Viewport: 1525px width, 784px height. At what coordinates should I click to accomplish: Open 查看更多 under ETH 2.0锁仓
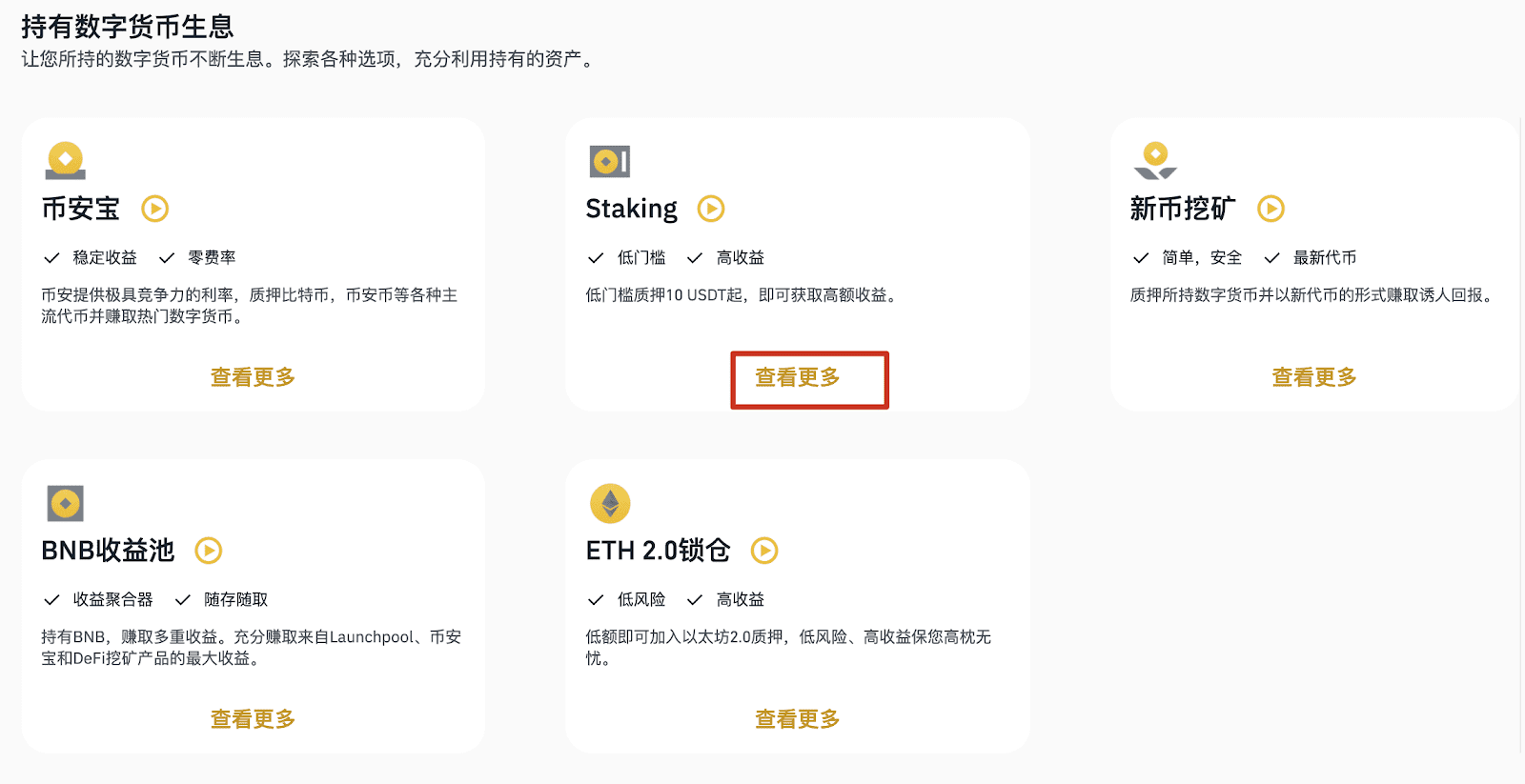tap(798, 719)
